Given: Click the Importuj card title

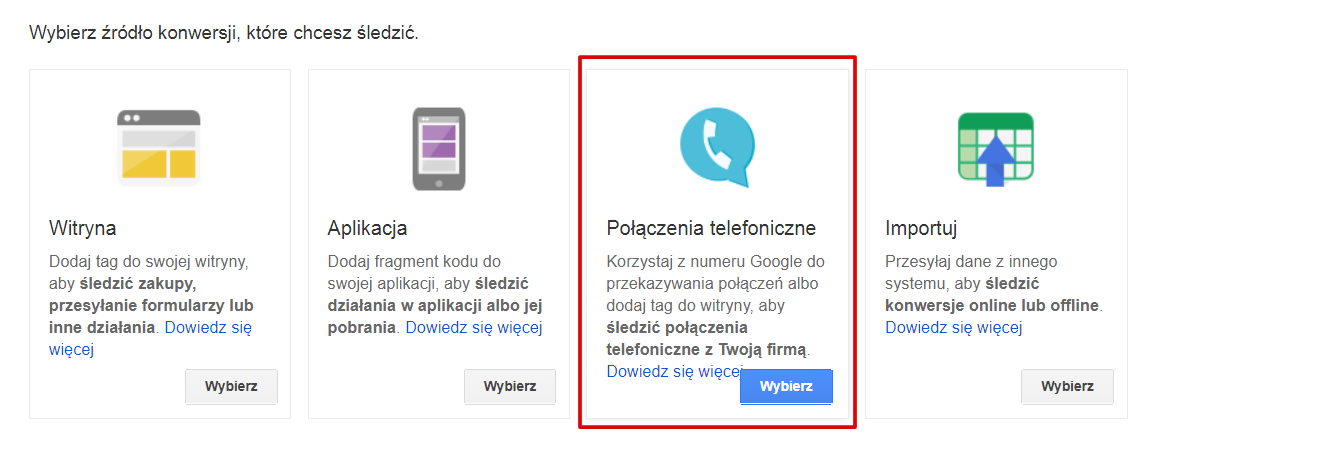Looking at the screenshot, I should [x=921, y=228].
